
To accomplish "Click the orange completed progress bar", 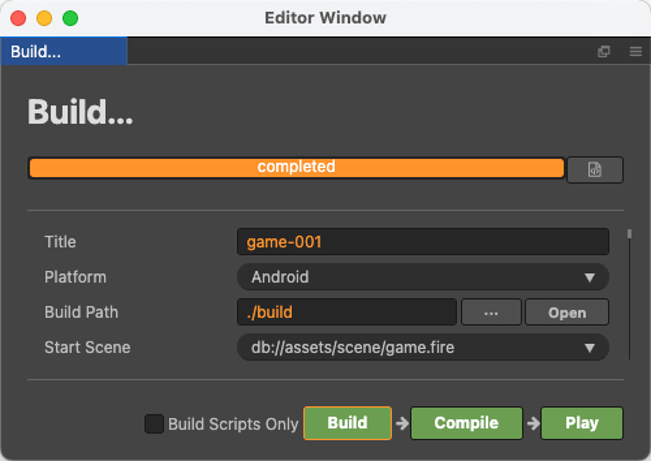I will coord(296,168).
